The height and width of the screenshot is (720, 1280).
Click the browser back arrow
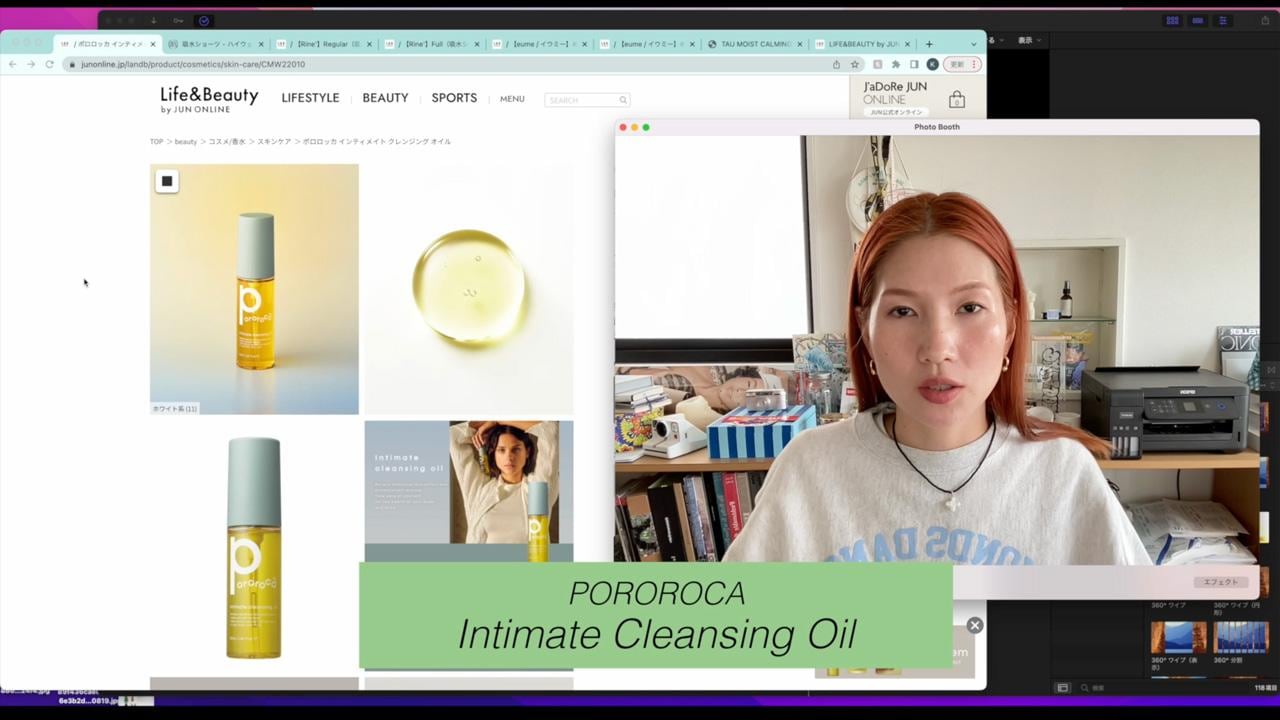tap(12, 64)
